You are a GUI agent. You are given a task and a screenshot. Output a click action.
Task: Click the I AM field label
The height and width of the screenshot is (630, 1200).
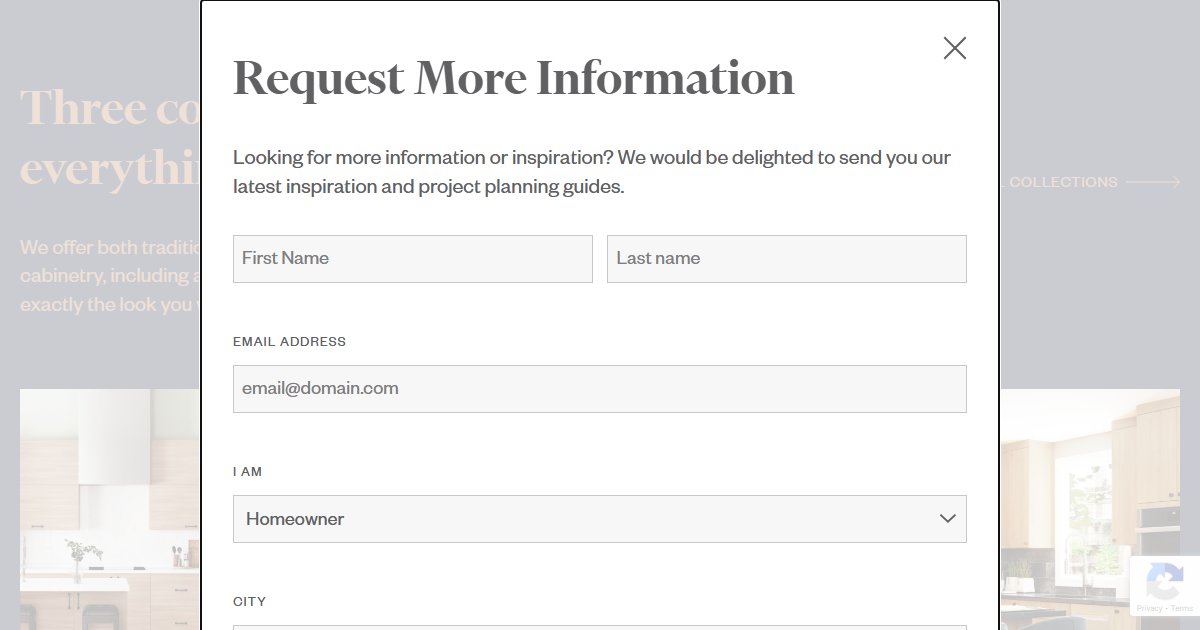247,471
